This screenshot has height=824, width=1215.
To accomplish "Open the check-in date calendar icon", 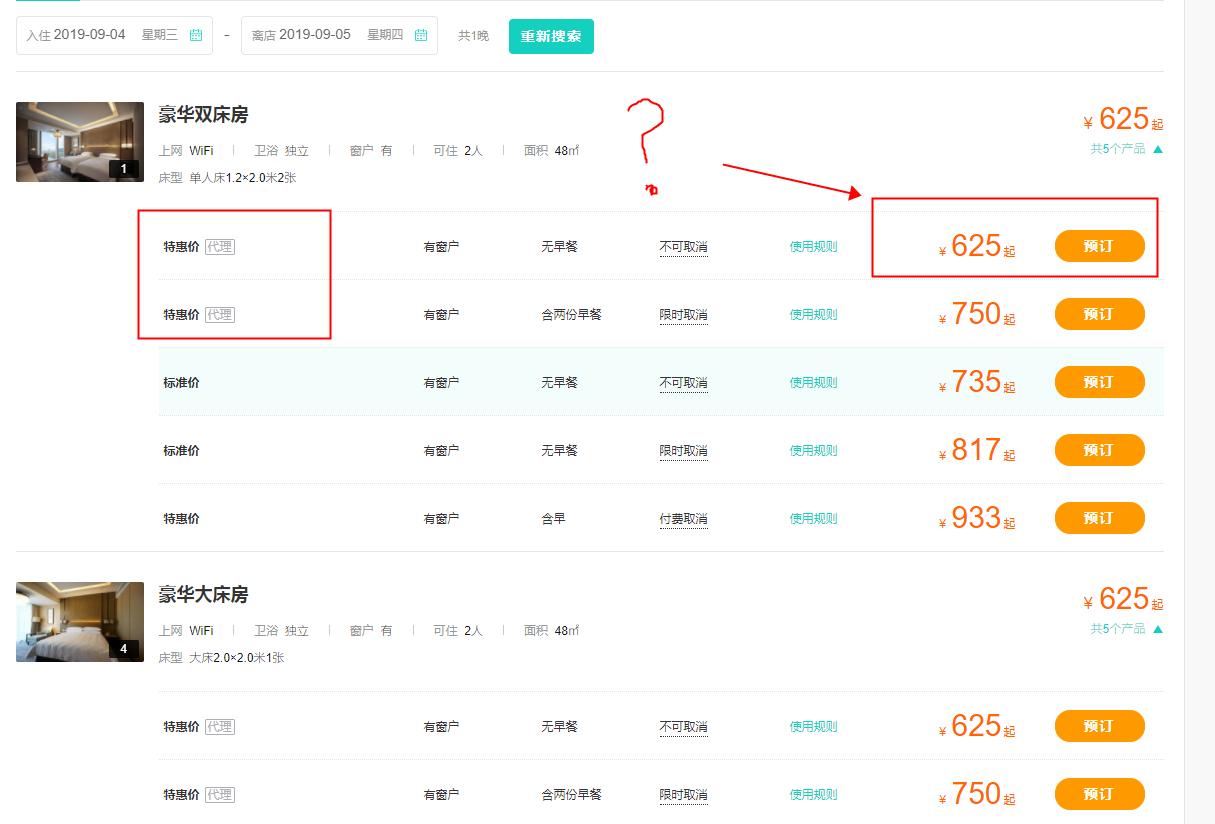I will 196,35.
